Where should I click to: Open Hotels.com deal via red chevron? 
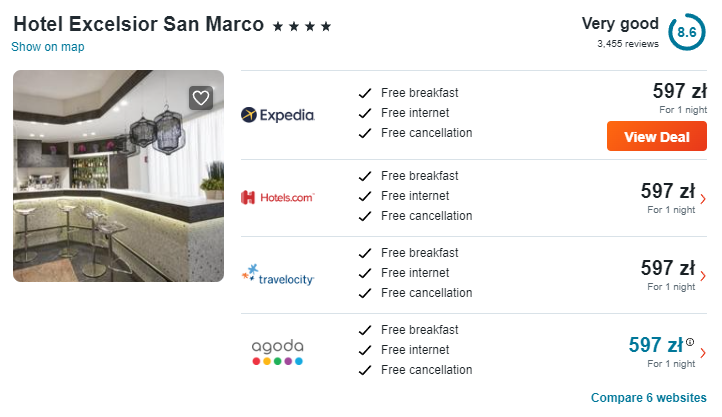click(703, 199)
